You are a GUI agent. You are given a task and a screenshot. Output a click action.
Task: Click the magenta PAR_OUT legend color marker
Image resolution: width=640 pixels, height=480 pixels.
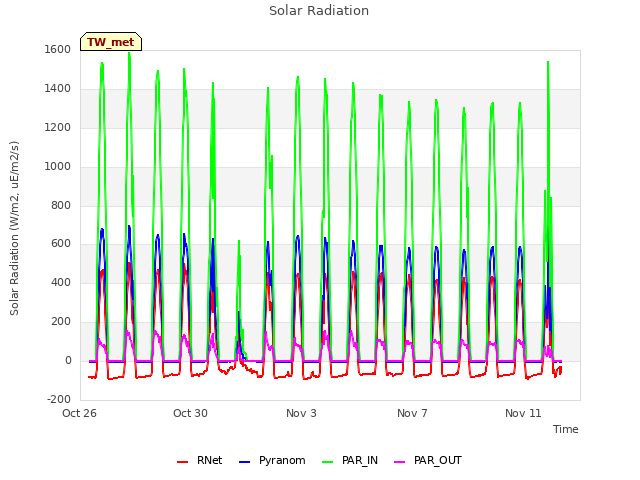coord(400,462)
